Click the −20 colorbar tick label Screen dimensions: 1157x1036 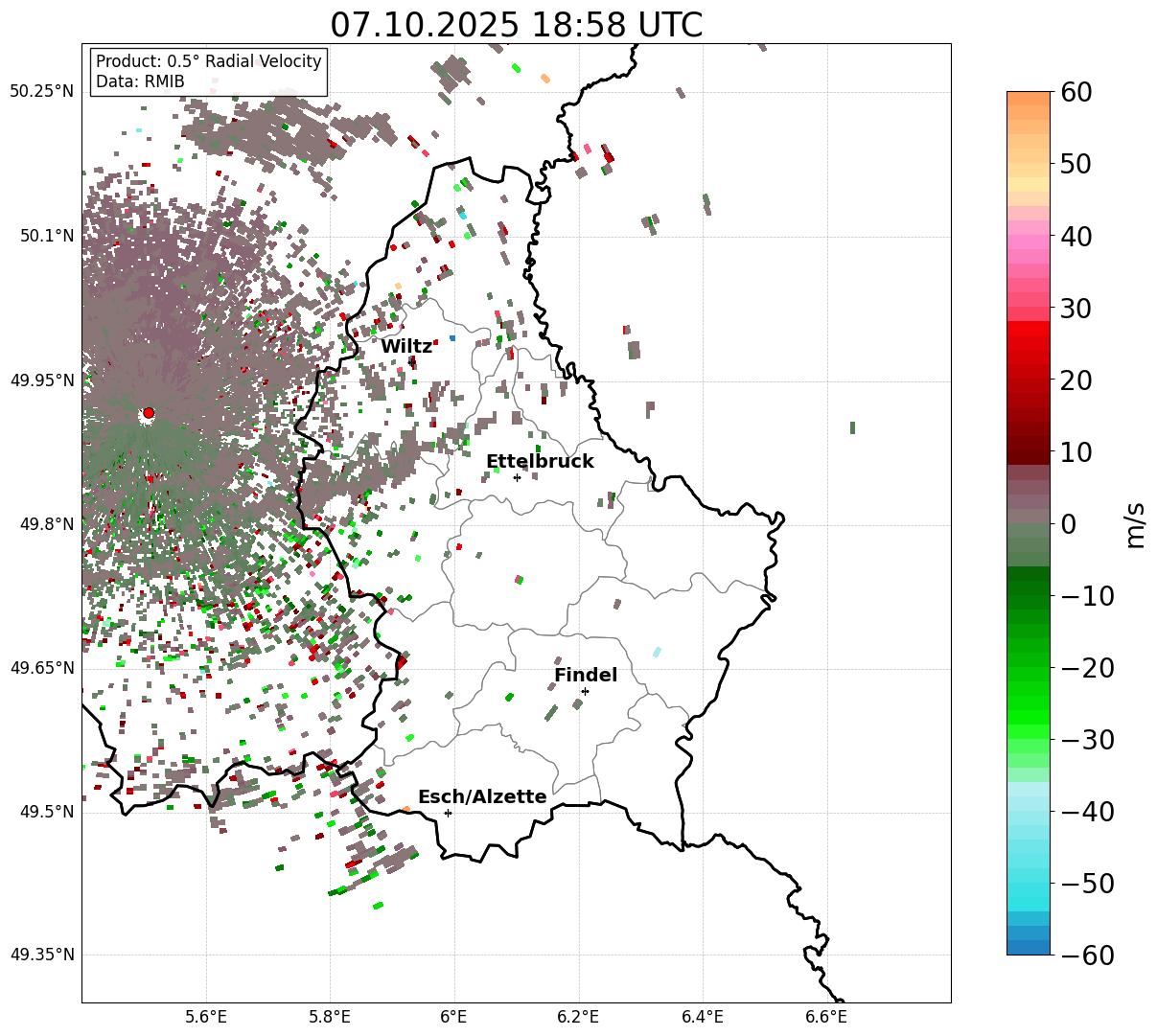(1088, 668)
